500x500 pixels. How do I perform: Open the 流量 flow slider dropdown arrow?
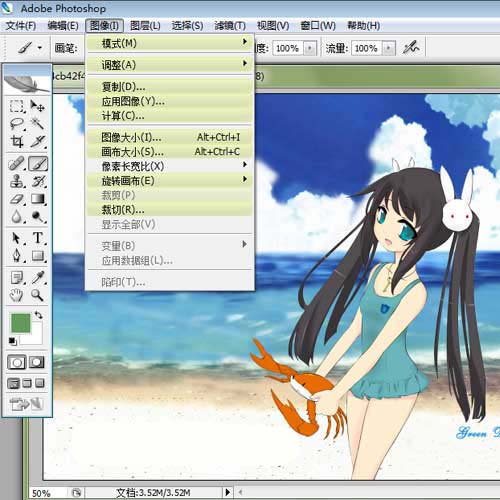[x=388, y=48]
